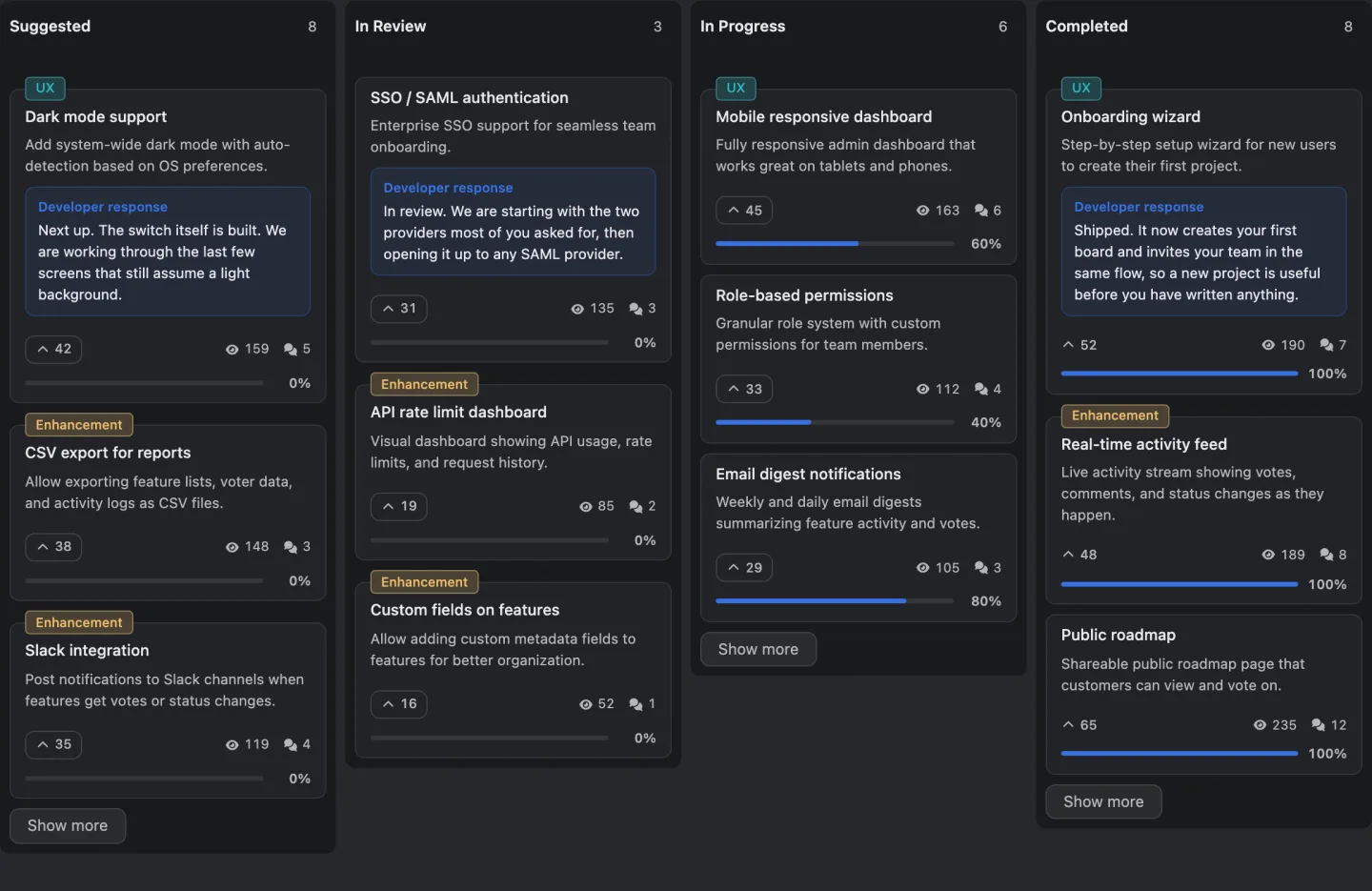This screenshot has width=1372, height=891.
Task: Open comments on CSV export for reports
Action: [291, 547]
